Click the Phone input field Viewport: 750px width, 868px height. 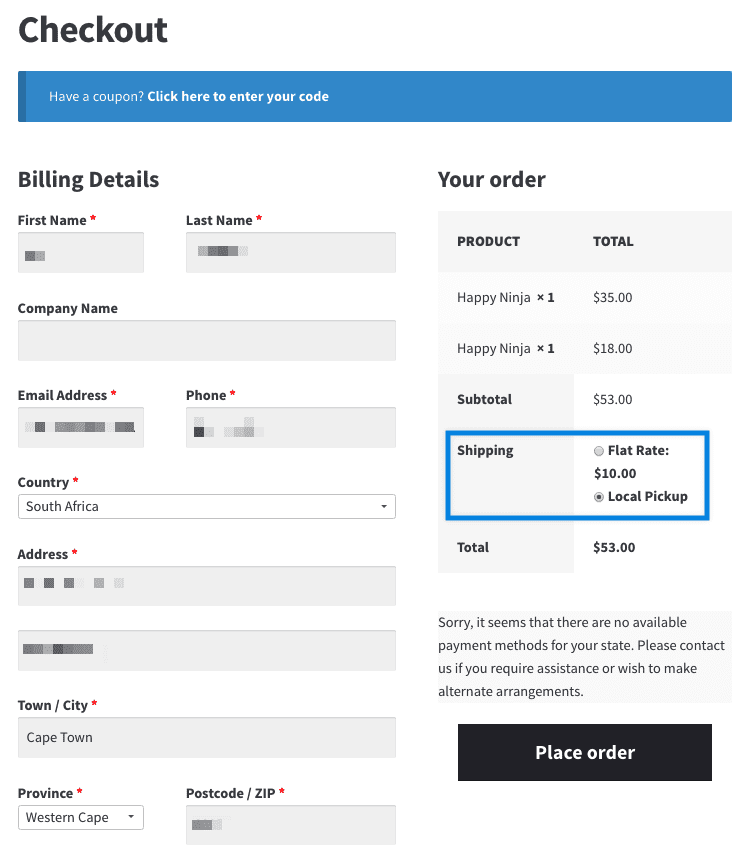(x=290, y=427)
